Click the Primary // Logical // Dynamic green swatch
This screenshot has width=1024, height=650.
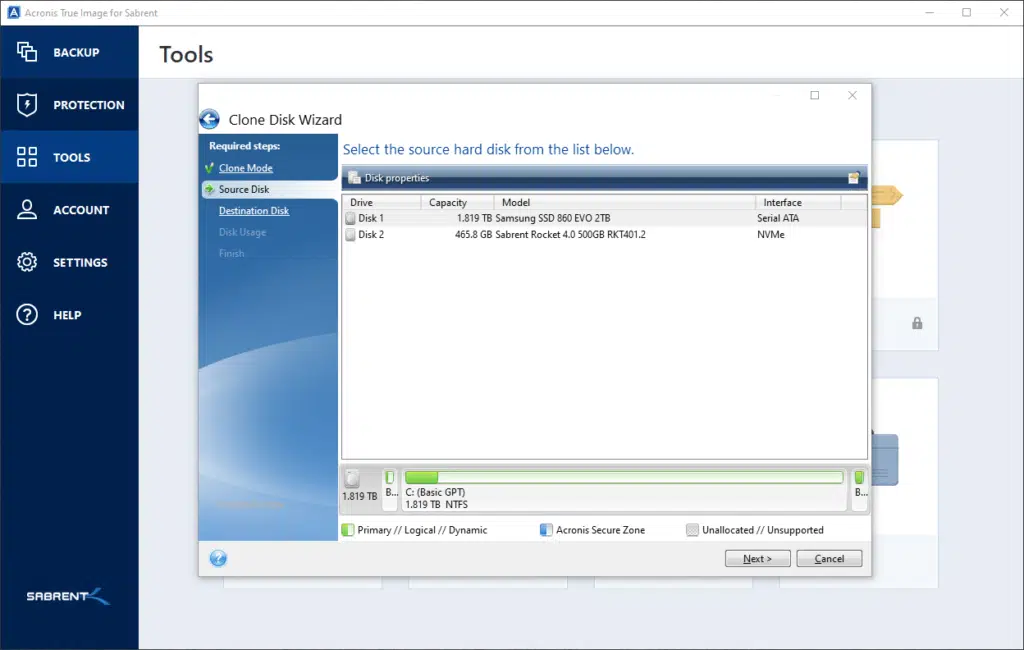click(348, 530)
